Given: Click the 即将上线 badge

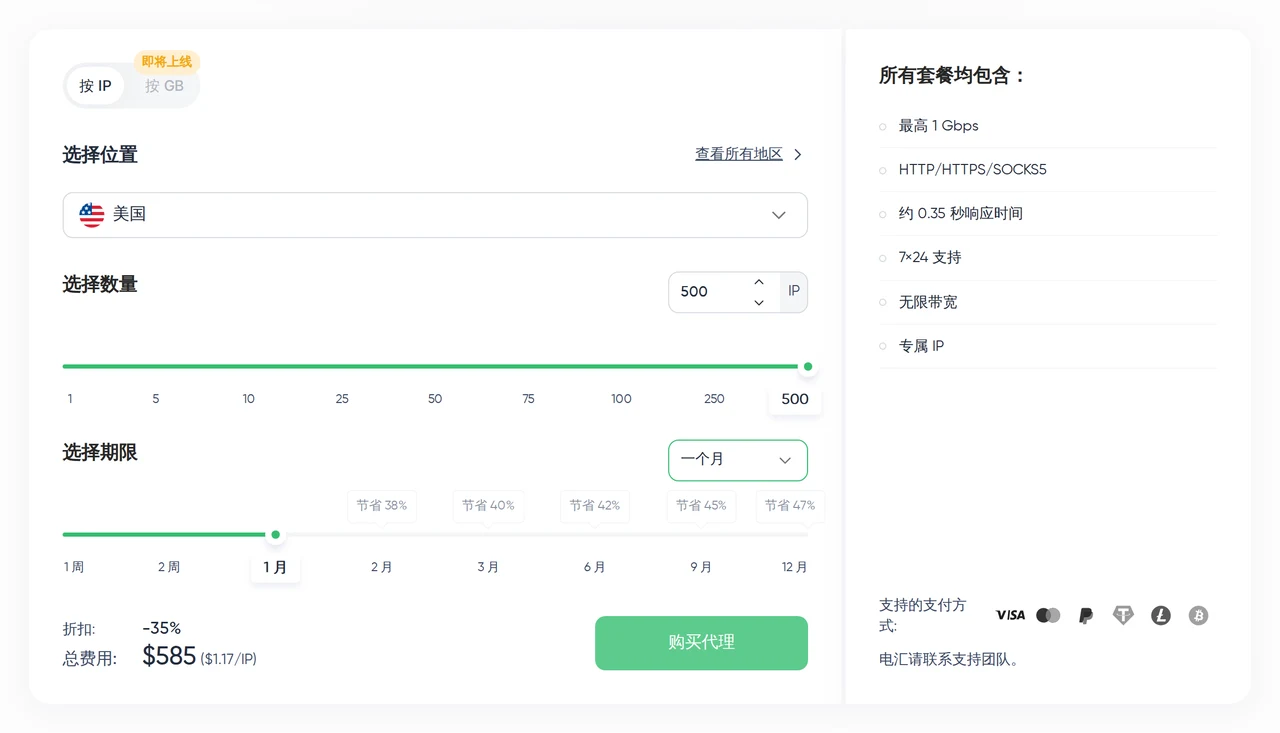Looking at the screenshot, I should [x=167, y=62].
